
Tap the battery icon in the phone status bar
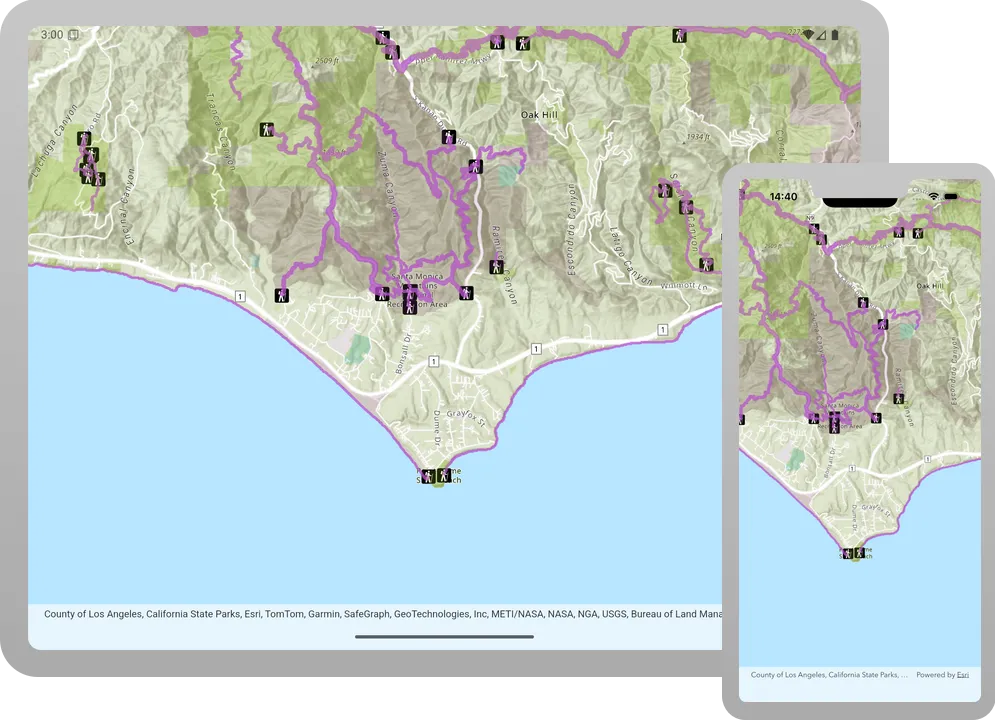[x=951, y=197]
